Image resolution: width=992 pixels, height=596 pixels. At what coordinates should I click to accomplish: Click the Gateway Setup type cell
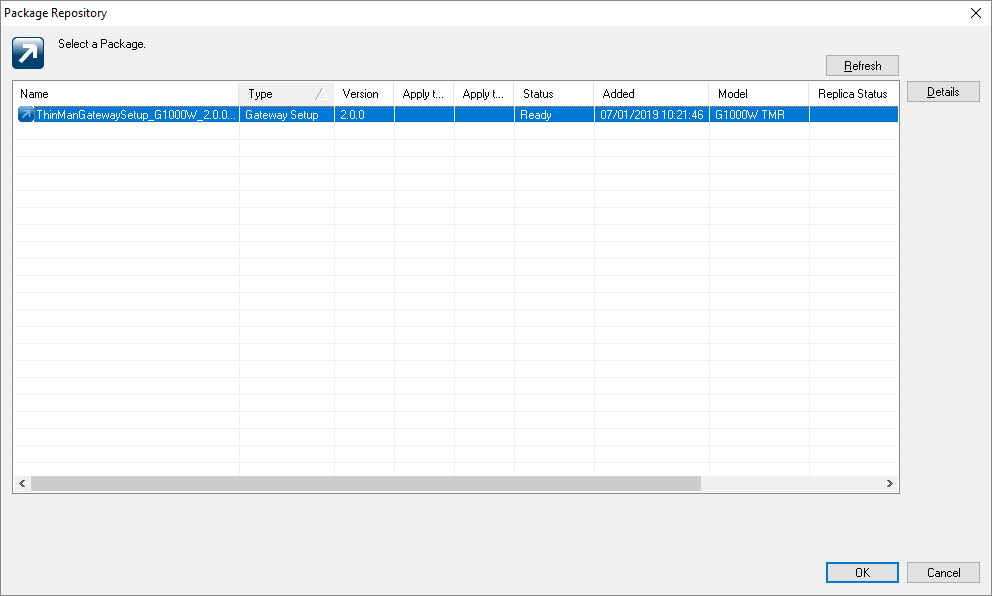coord(287,115)
